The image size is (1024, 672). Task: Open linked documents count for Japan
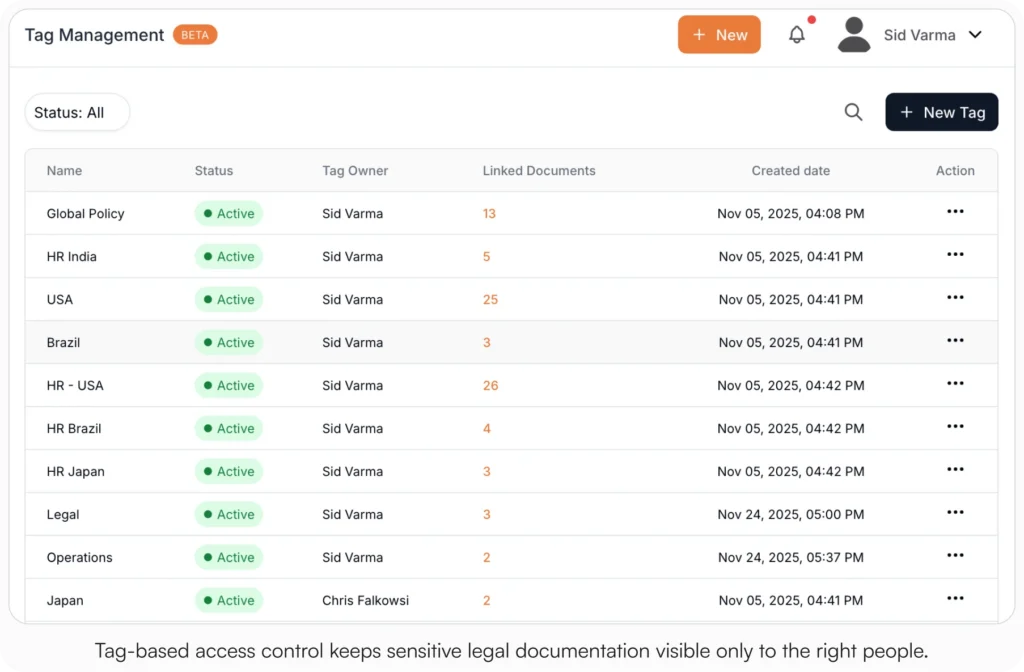(x=487, y=601)
